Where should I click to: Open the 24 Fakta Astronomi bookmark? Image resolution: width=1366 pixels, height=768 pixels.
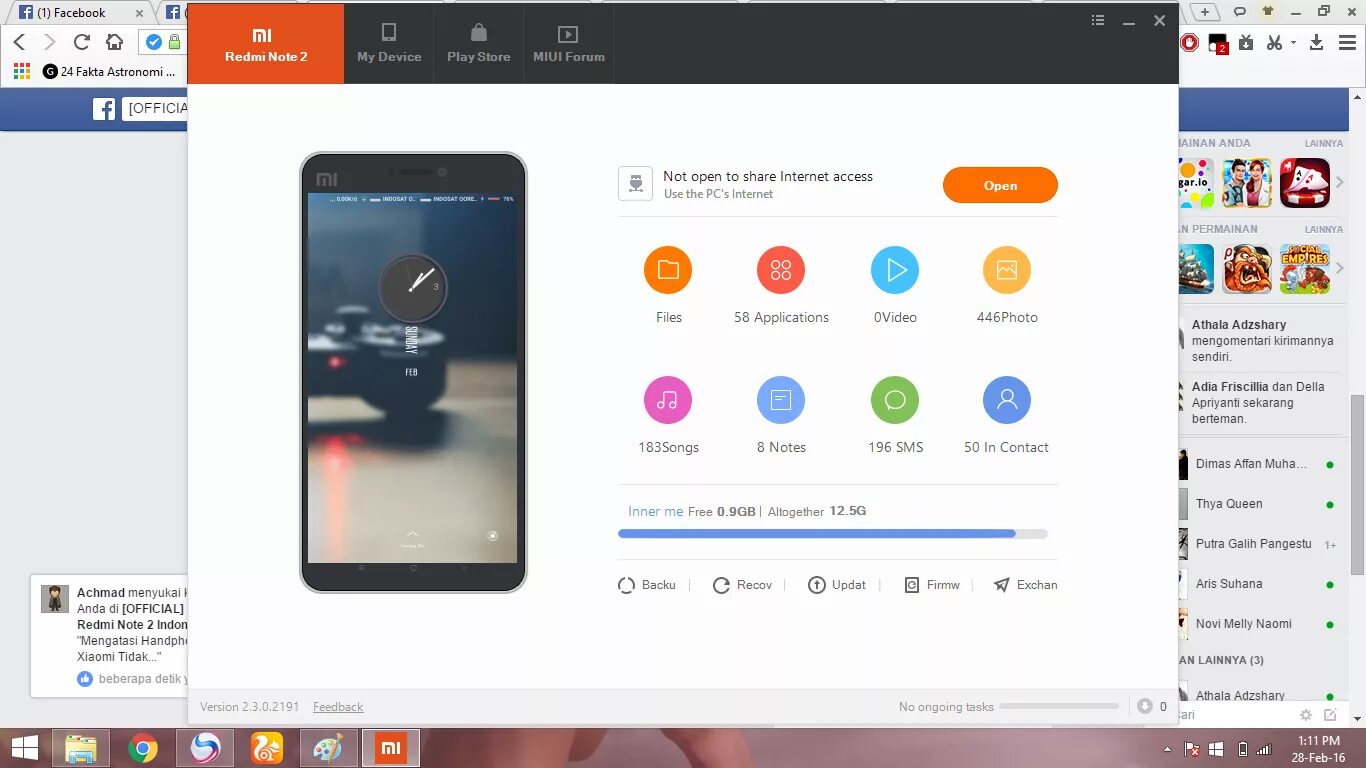(110, 71)
